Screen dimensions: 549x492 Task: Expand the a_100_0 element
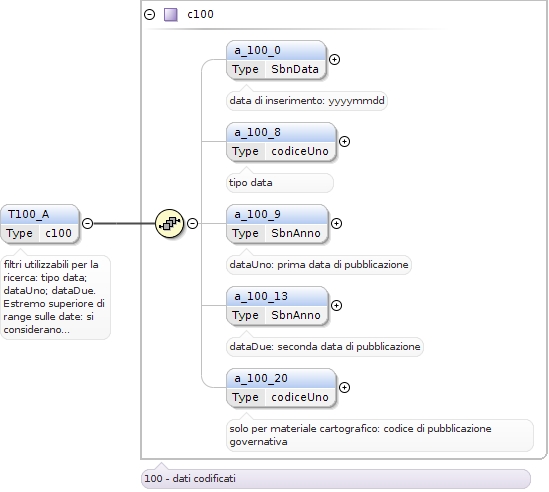click(x=335, y=60)
